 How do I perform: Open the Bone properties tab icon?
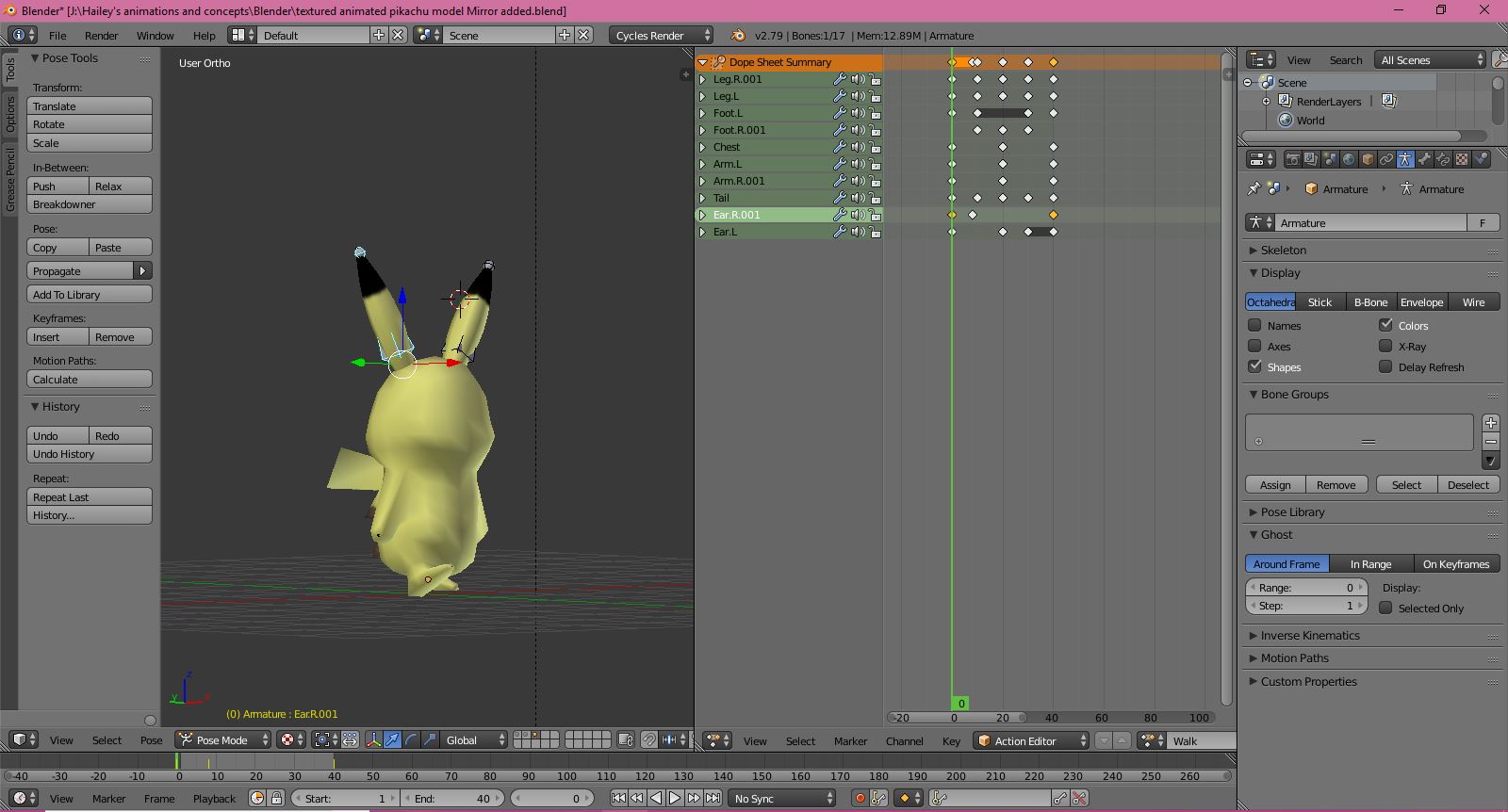pos(1424,159)
